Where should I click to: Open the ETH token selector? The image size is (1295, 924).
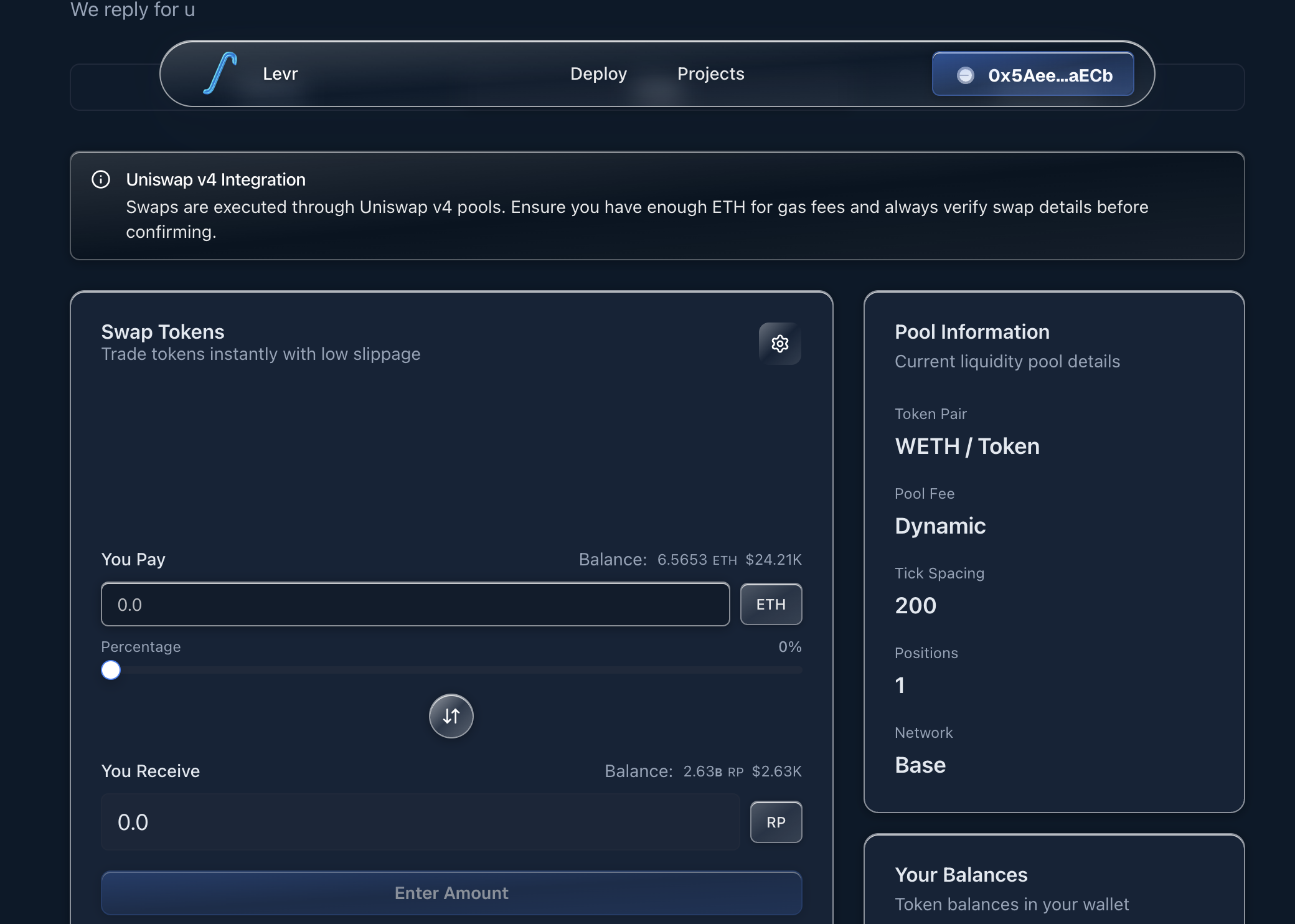click(771, 605)
